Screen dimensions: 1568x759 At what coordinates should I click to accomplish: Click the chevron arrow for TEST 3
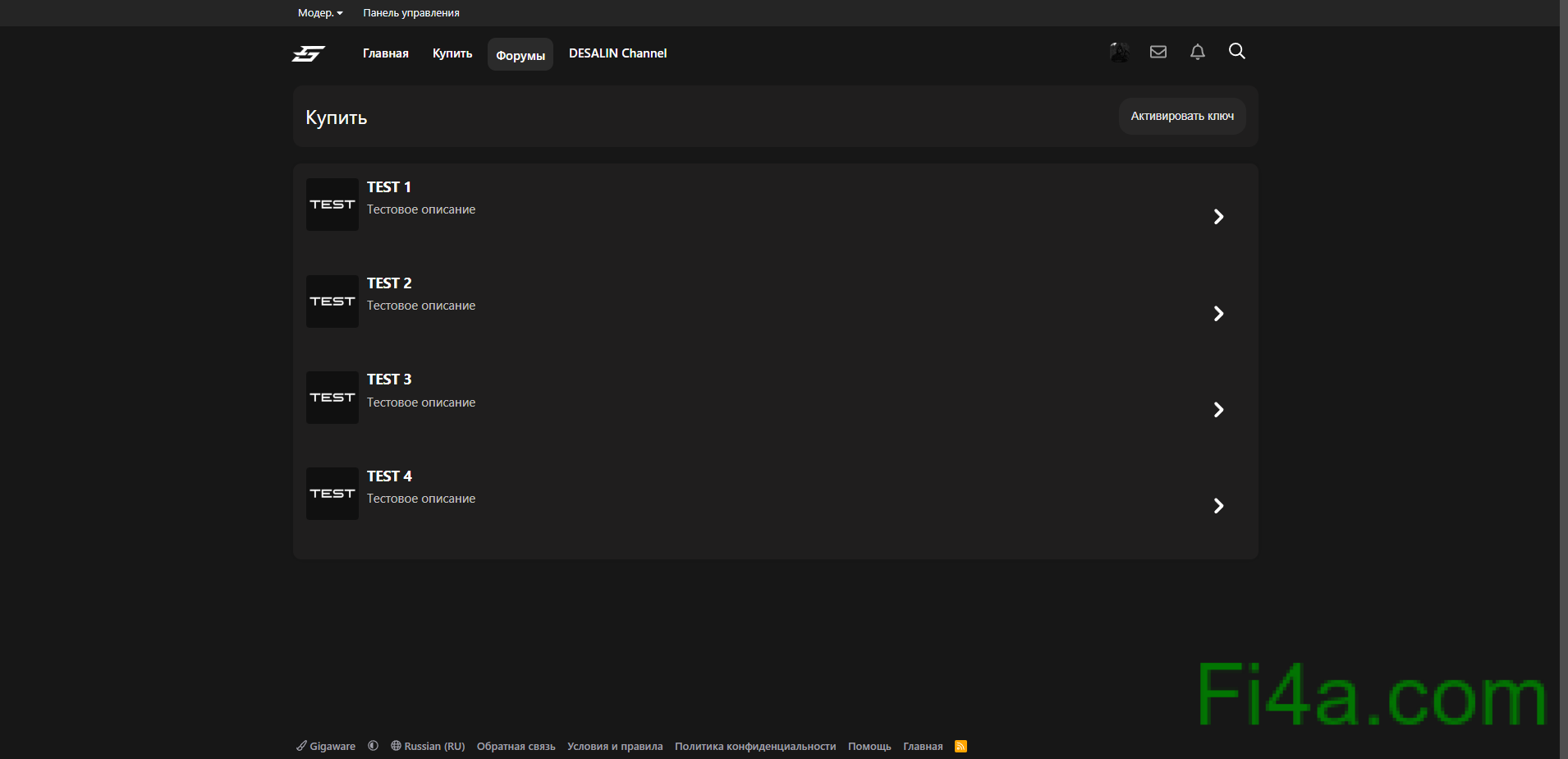coord(1218,410)
